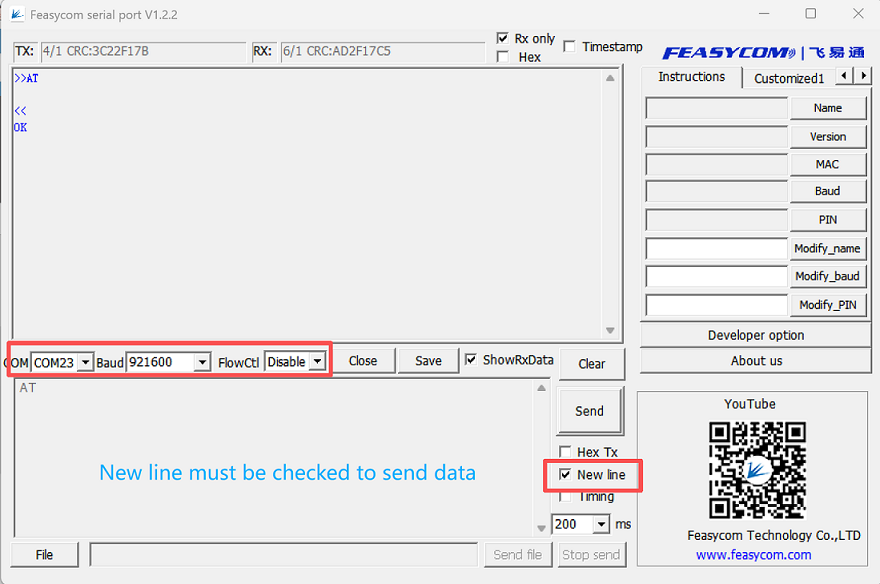Expand the Baud rate dropdown
This screenshot has height=584, width=880.
[x=202, y=362]
